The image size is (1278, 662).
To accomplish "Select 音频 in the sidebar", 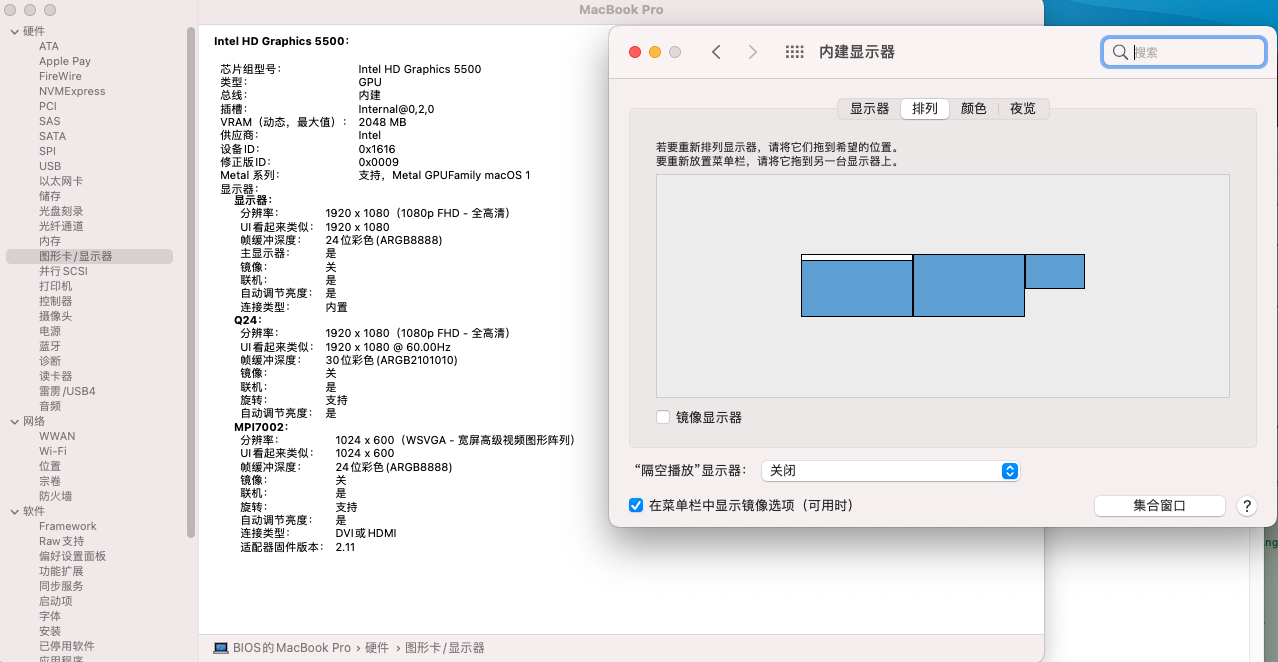I will 50,406.
